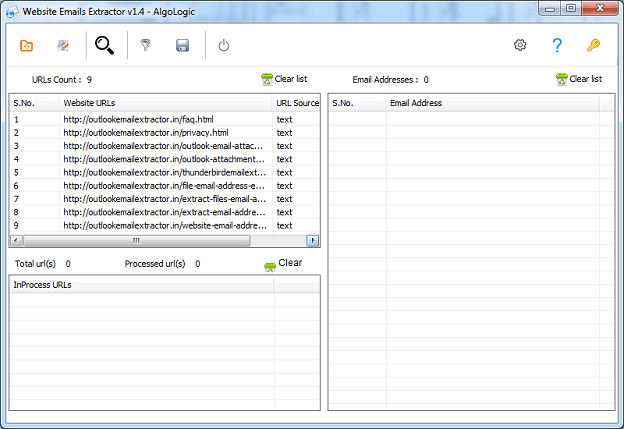The height and width of the screenshot is (429, 624).
Task: Click the filter funnel toolbar icon
Action: pos(146,45)
